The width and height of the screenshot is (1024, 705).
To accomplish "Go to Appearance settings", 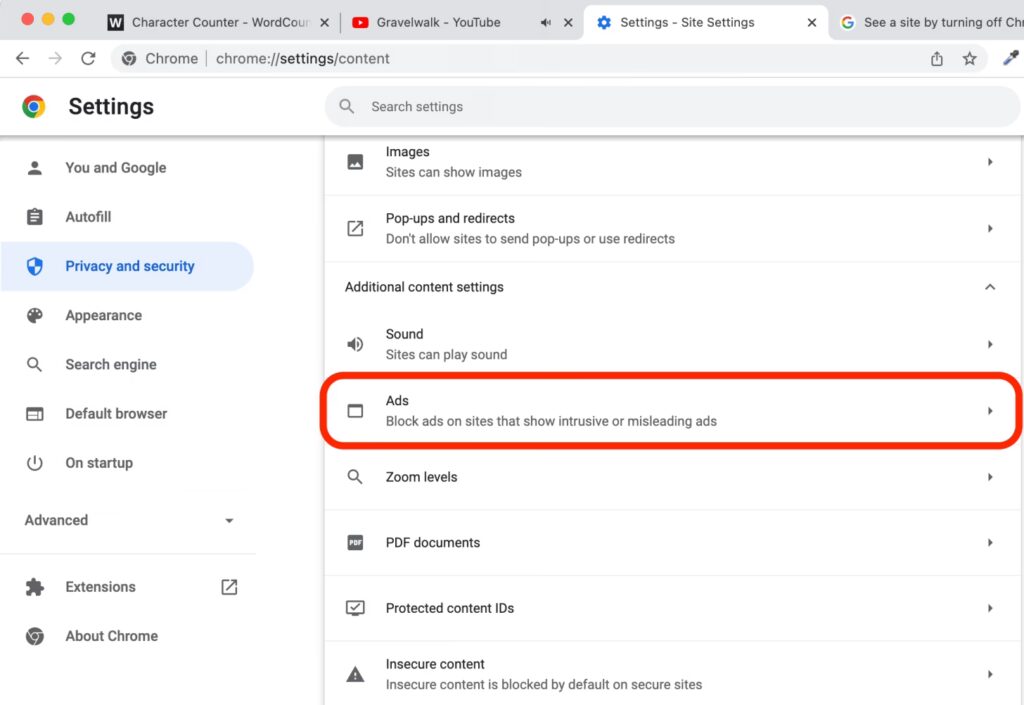I will pos(103,315).
